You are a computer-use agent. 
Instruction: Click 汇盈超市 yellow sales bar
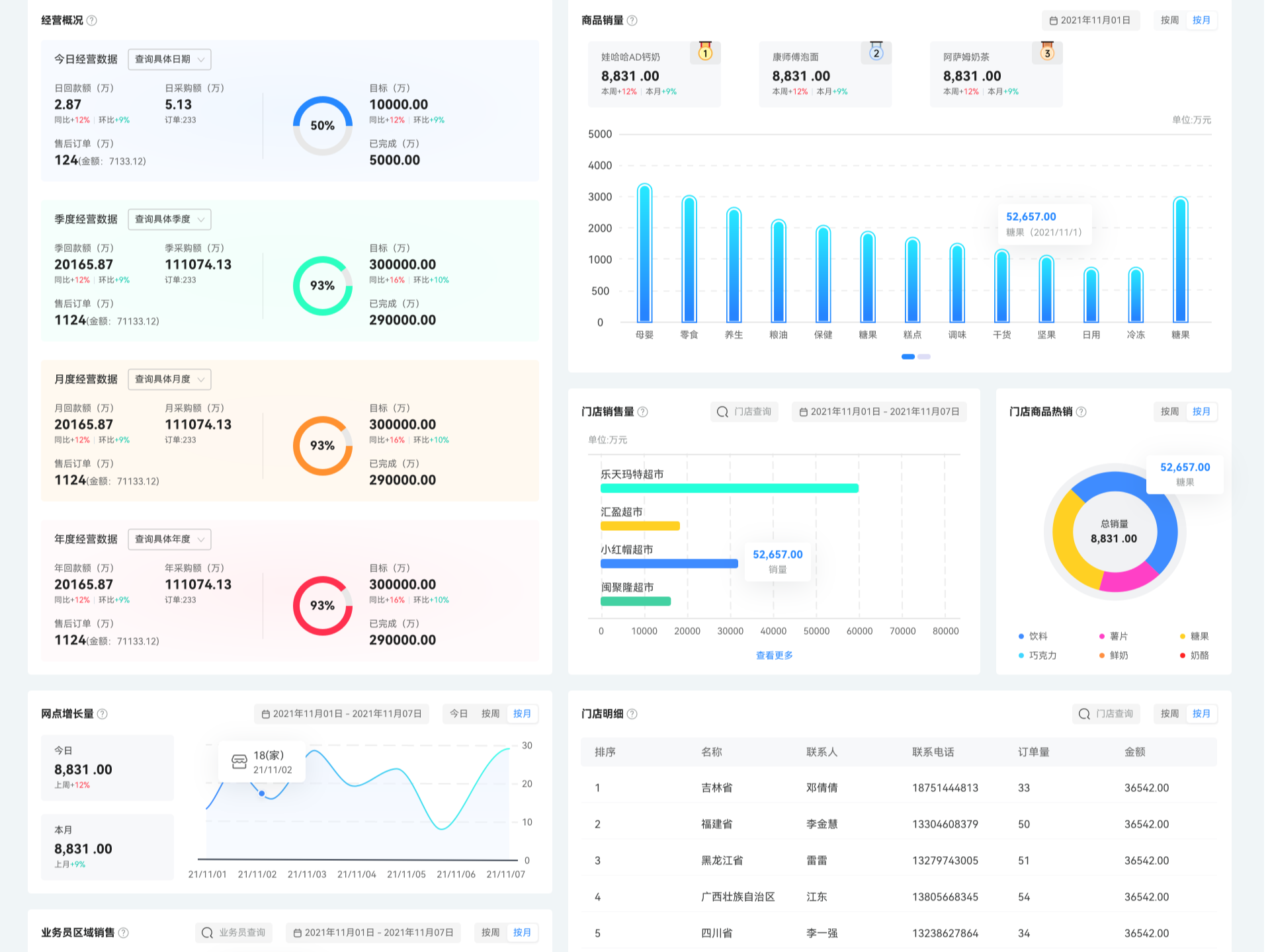pyautogui.click(x=640, y=526)
